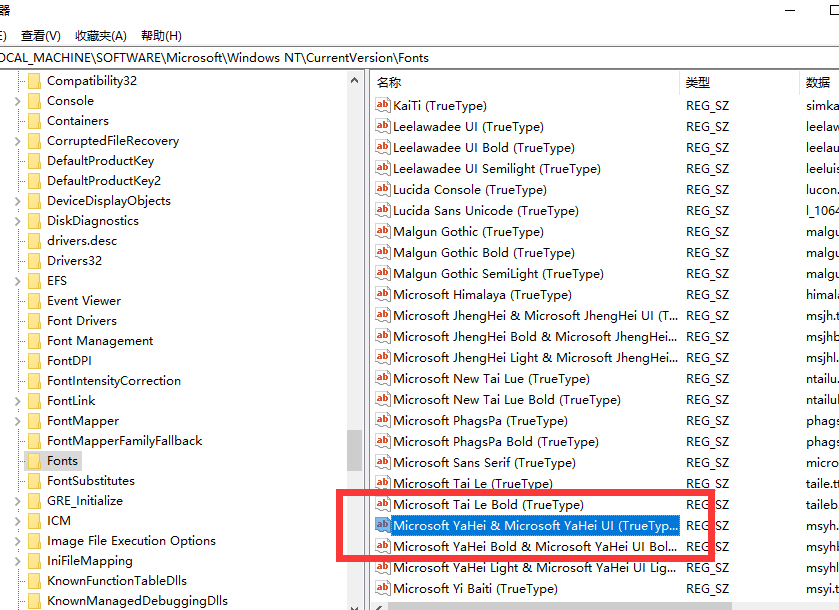Click the Event Viewer folder icon
Viewport: 839px width, 610px height.
36,300
